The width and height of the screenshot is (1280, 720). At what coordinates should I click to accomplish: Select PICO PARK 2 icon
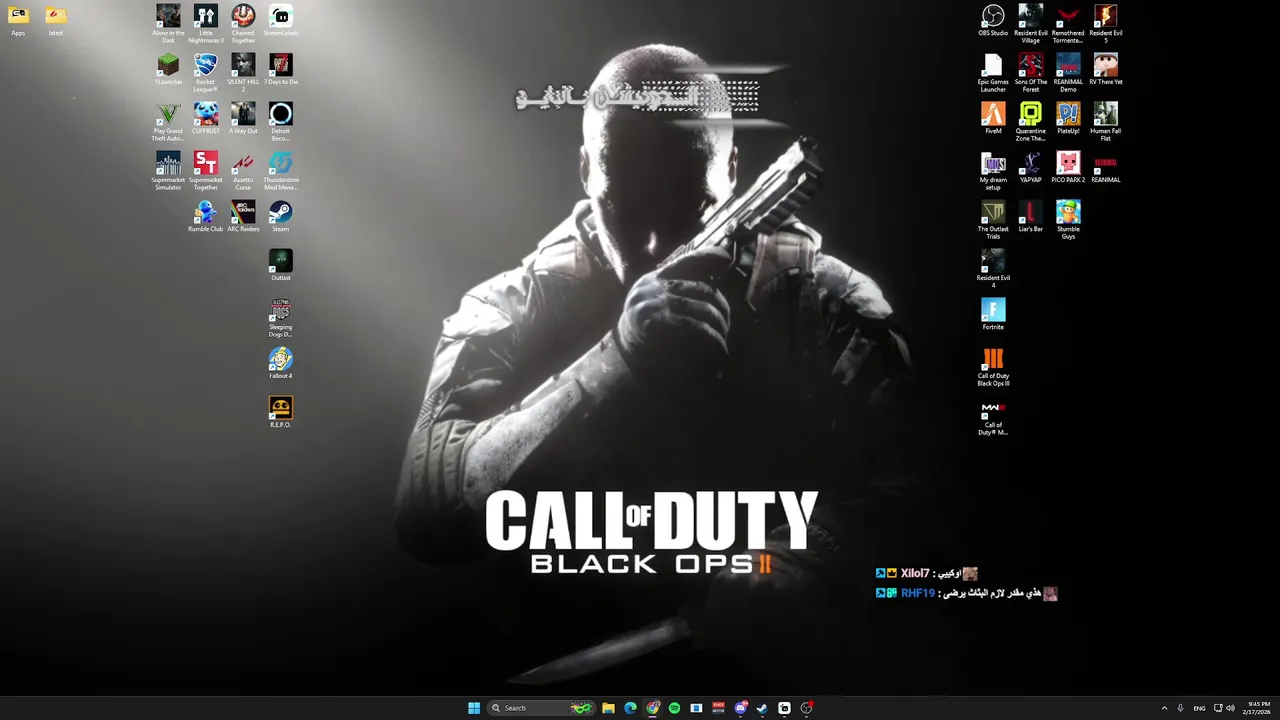tap(1068, 168)
